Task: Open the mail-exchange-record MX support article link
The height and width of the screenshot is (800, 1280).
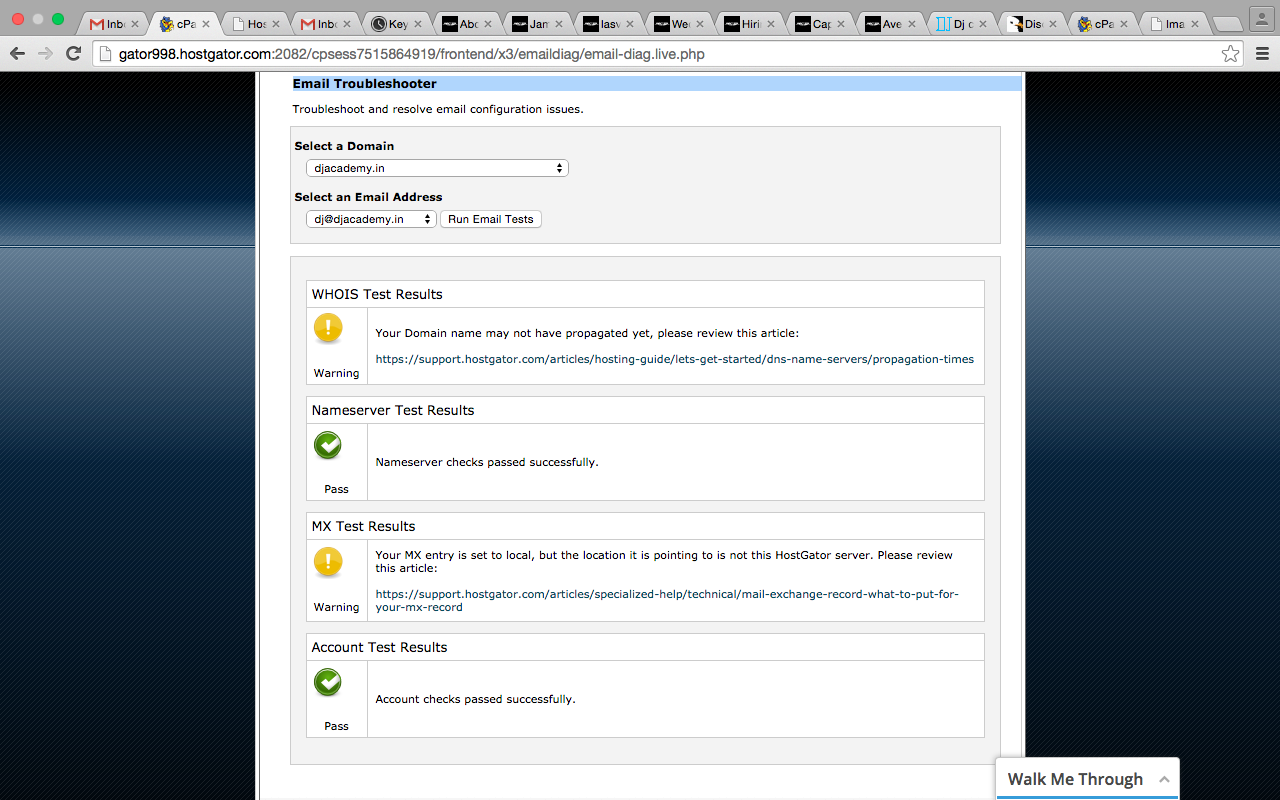Action: point(667,600)
